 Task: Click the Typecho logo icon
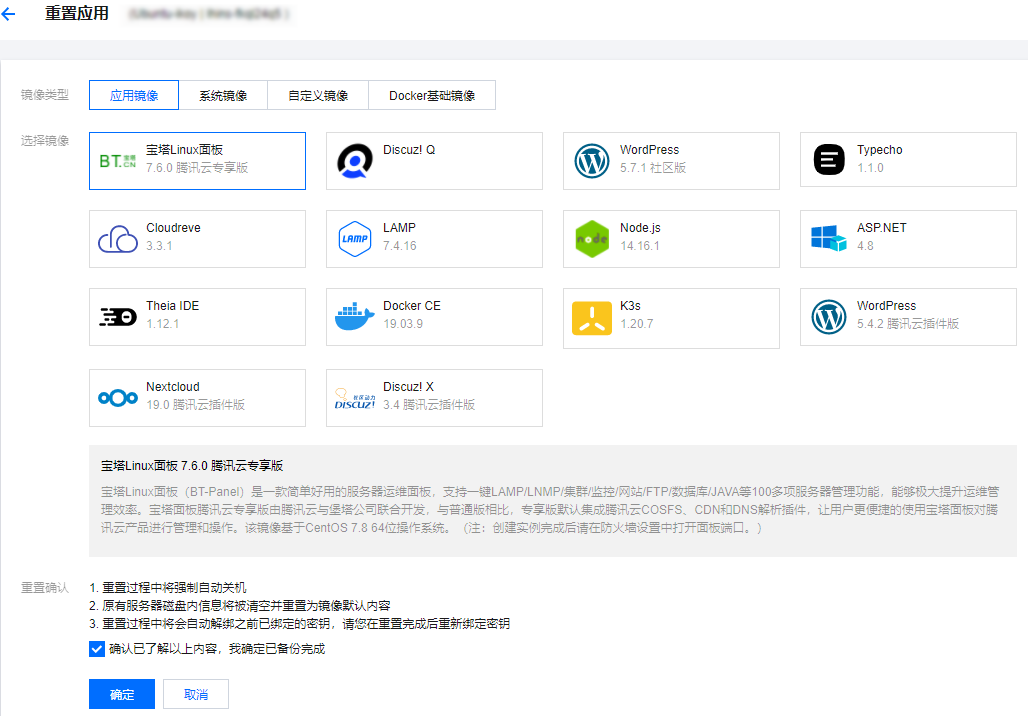tap(829, 159)
